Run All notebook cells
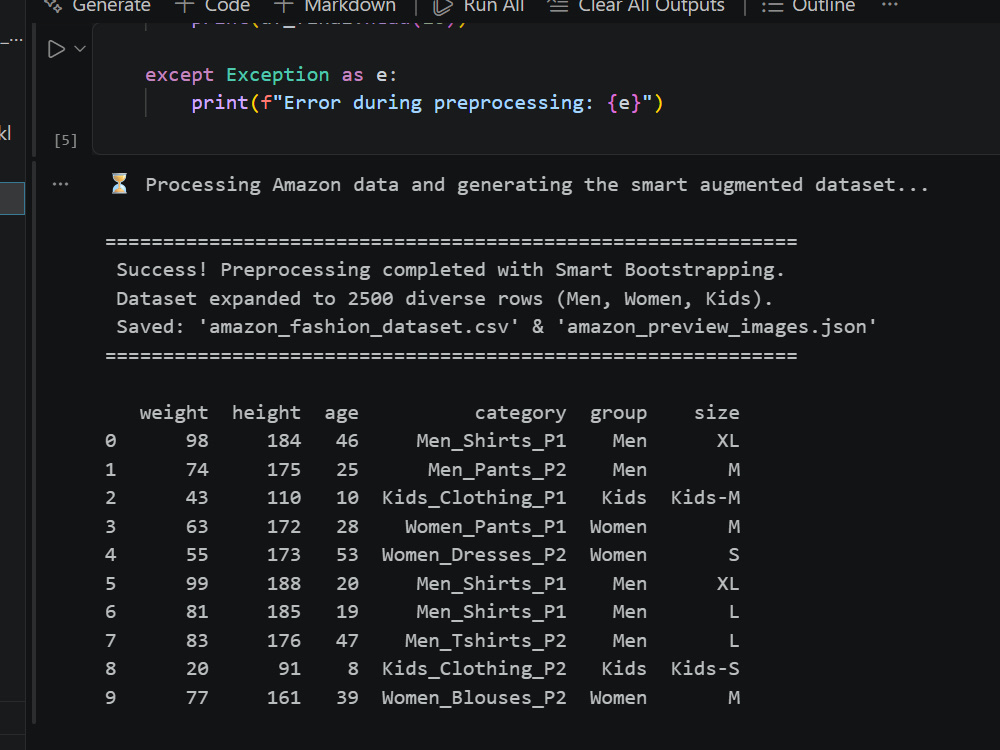 click(478, 6)
